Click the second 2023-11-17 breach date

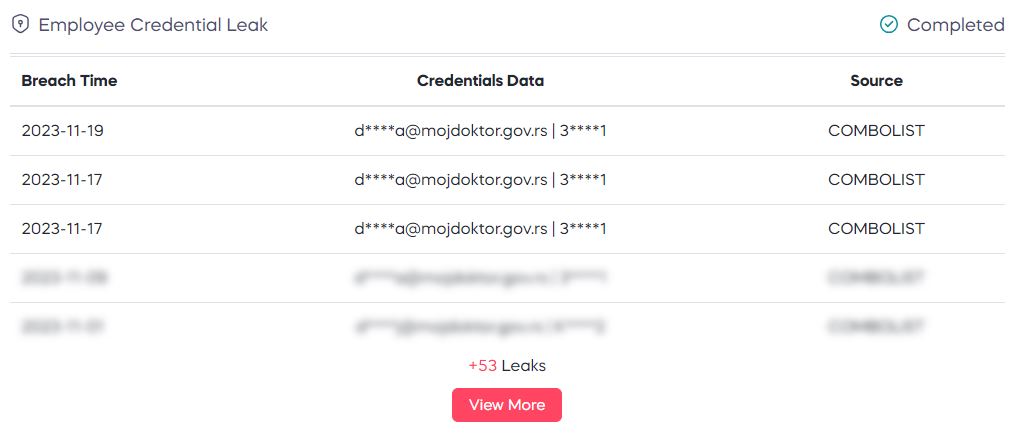(x=61, y=229)
